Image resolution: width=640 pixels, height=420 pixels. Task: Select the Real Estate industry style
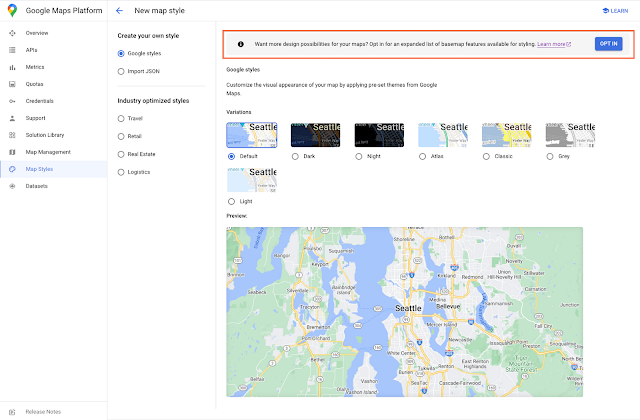121,154
